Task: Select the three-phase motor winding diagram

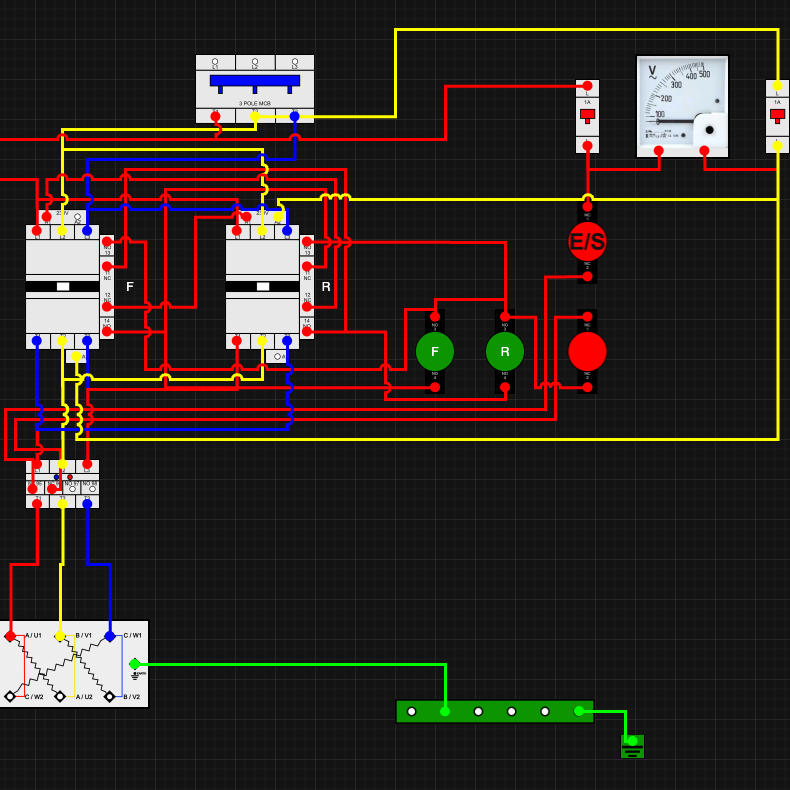Action: tap(74, 664)
